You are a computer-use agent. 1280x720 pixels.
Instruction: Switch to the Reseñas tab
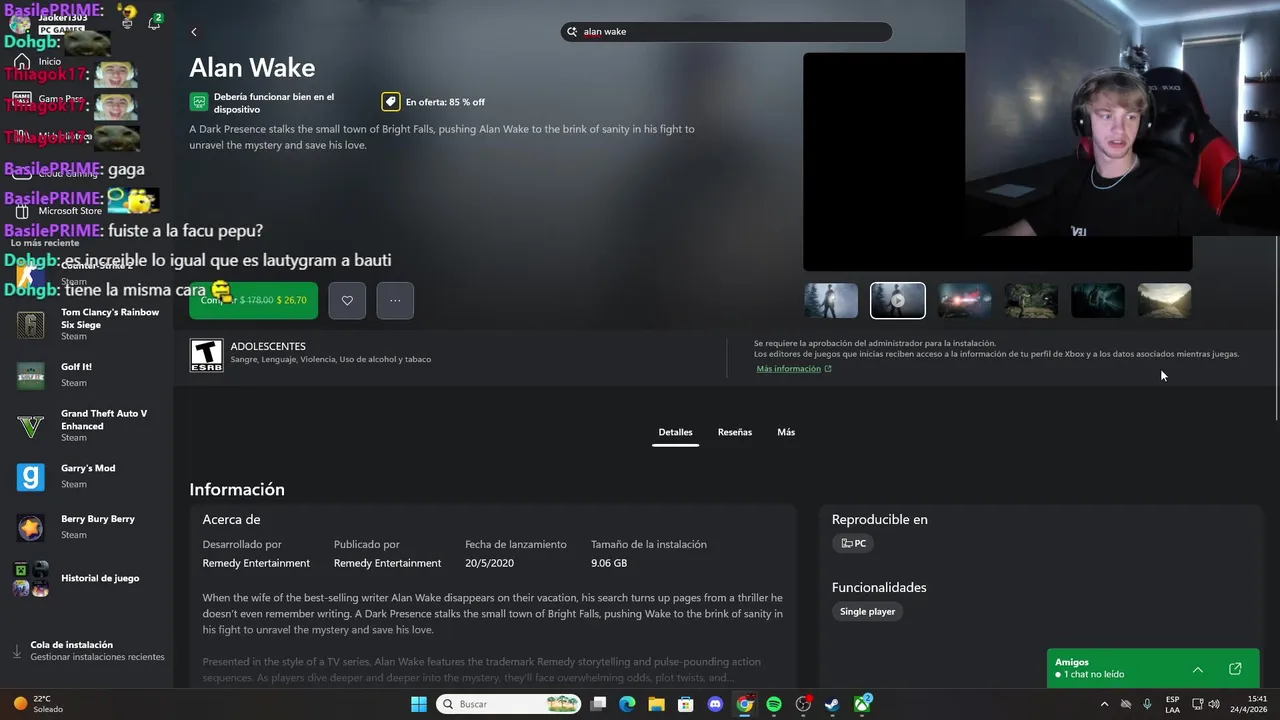pos(735,432)
